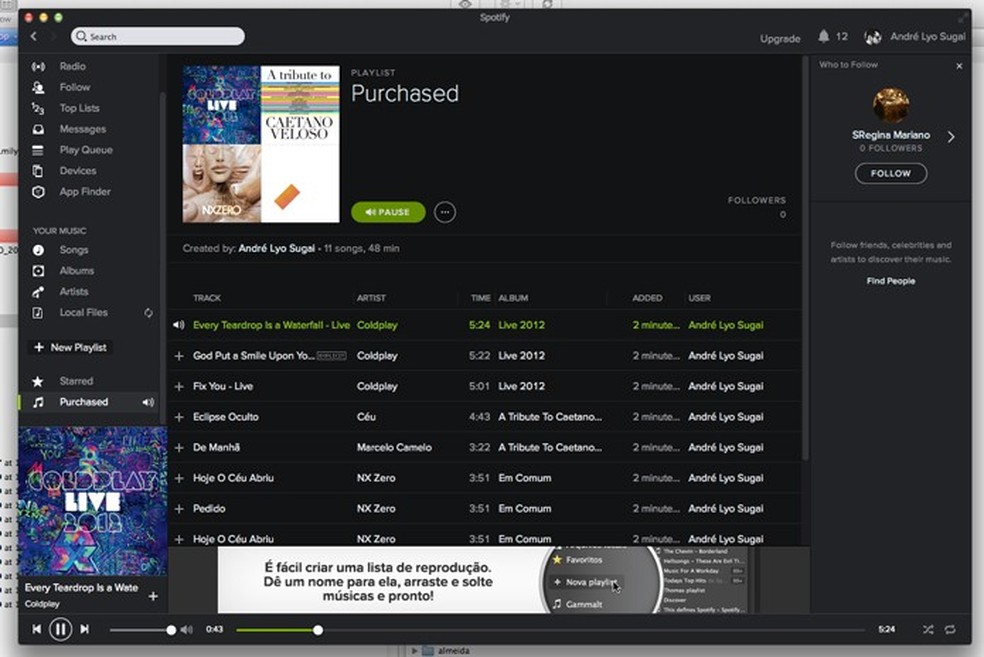
Task: Enable repeat mode
Action: tap(949, 629)
